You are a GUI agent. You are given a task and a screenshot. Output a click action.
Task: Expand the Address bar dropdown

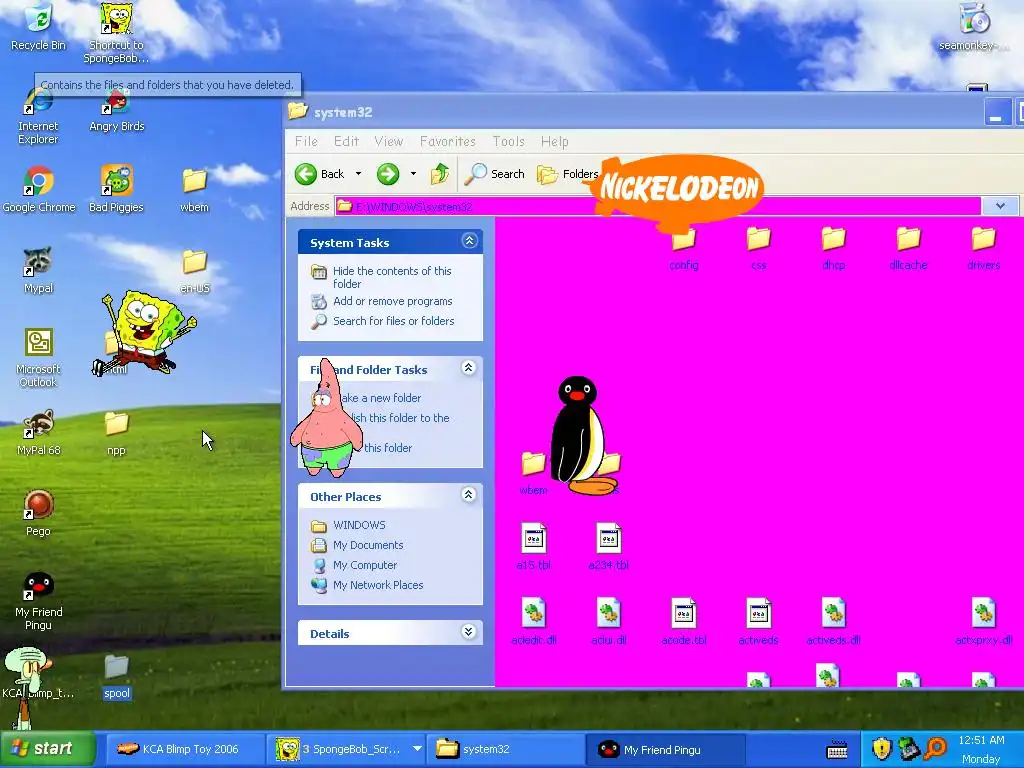click(x=1000, y=206)
